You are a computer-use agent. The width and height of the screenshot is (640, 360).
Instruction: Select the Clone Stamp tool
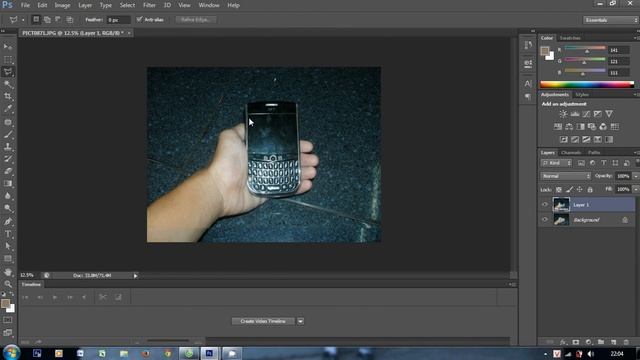[8, 146]
